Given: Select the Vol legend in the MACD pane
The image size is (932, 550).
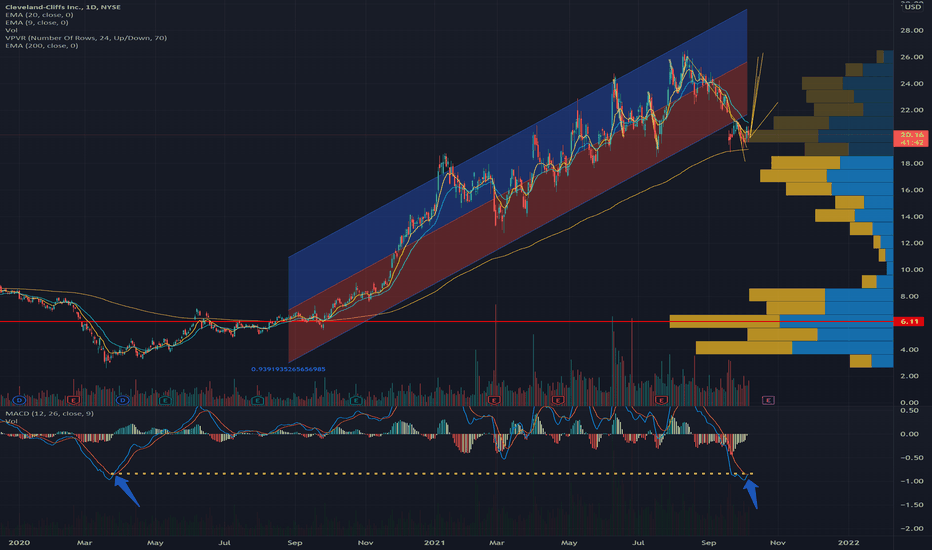Looking at the screenshot, I should point(11,421).
